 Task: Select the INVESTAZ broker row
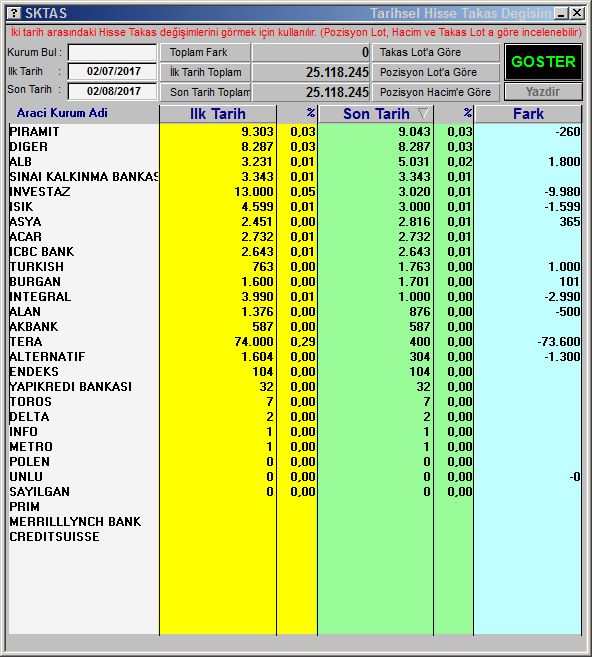295,191
